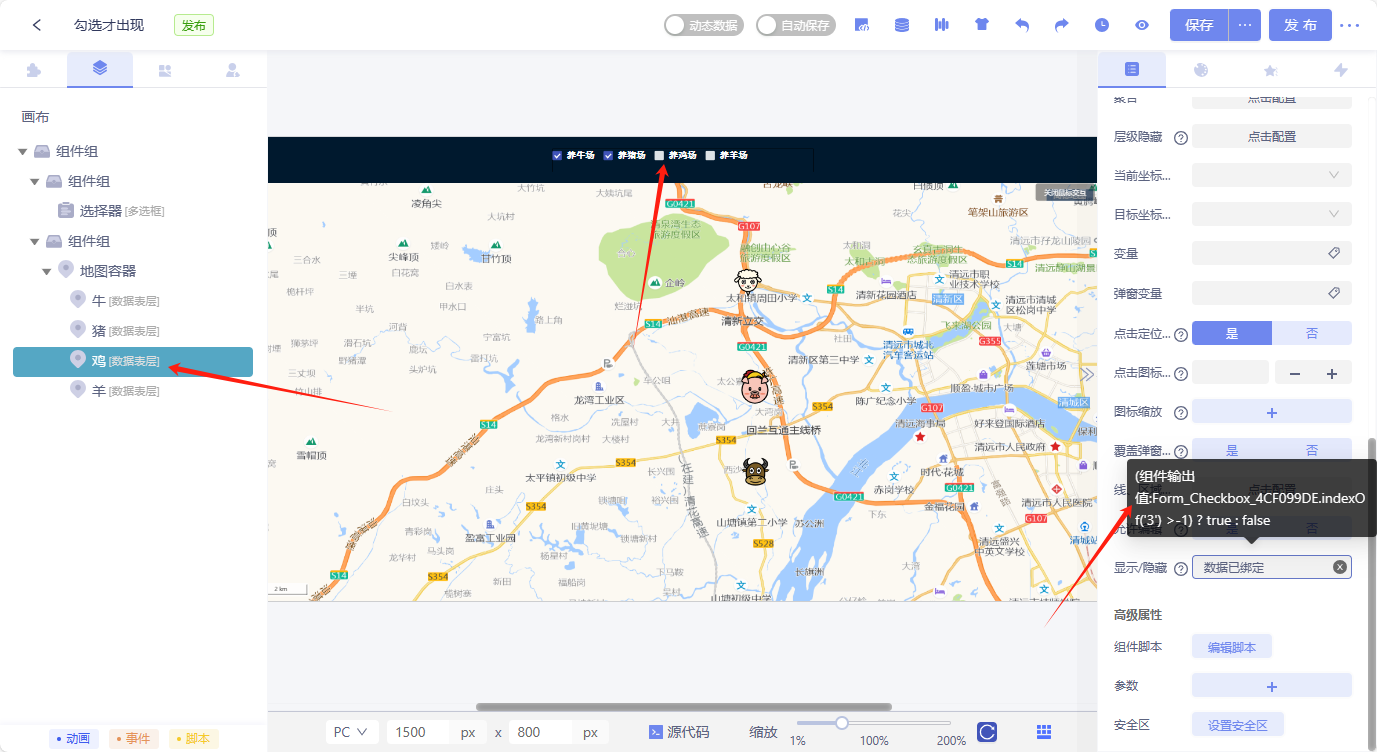Decrease 点击图标 value with minus stepper

(x=1295, y=373)
